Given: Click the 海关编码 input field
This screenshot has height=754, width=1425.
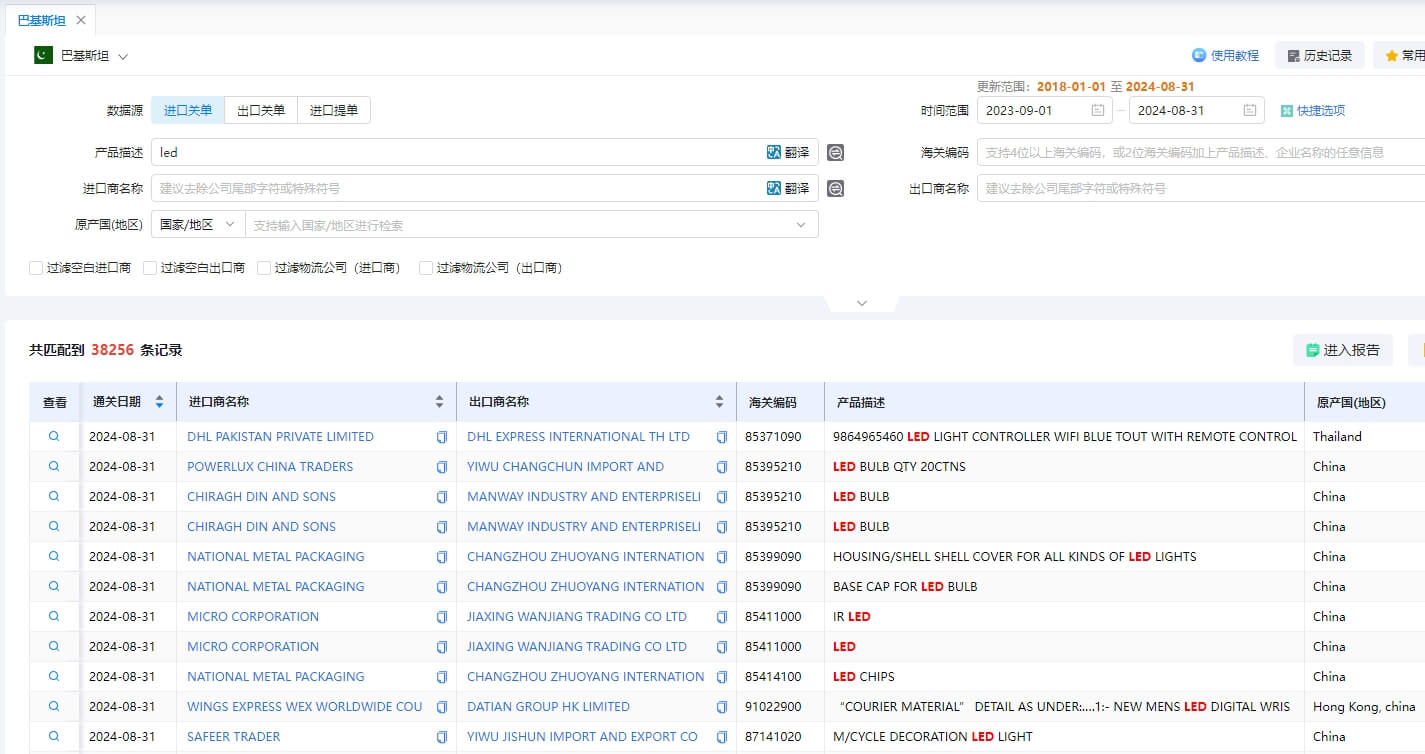Looking at the screenshot, I should coord(1200,152).
